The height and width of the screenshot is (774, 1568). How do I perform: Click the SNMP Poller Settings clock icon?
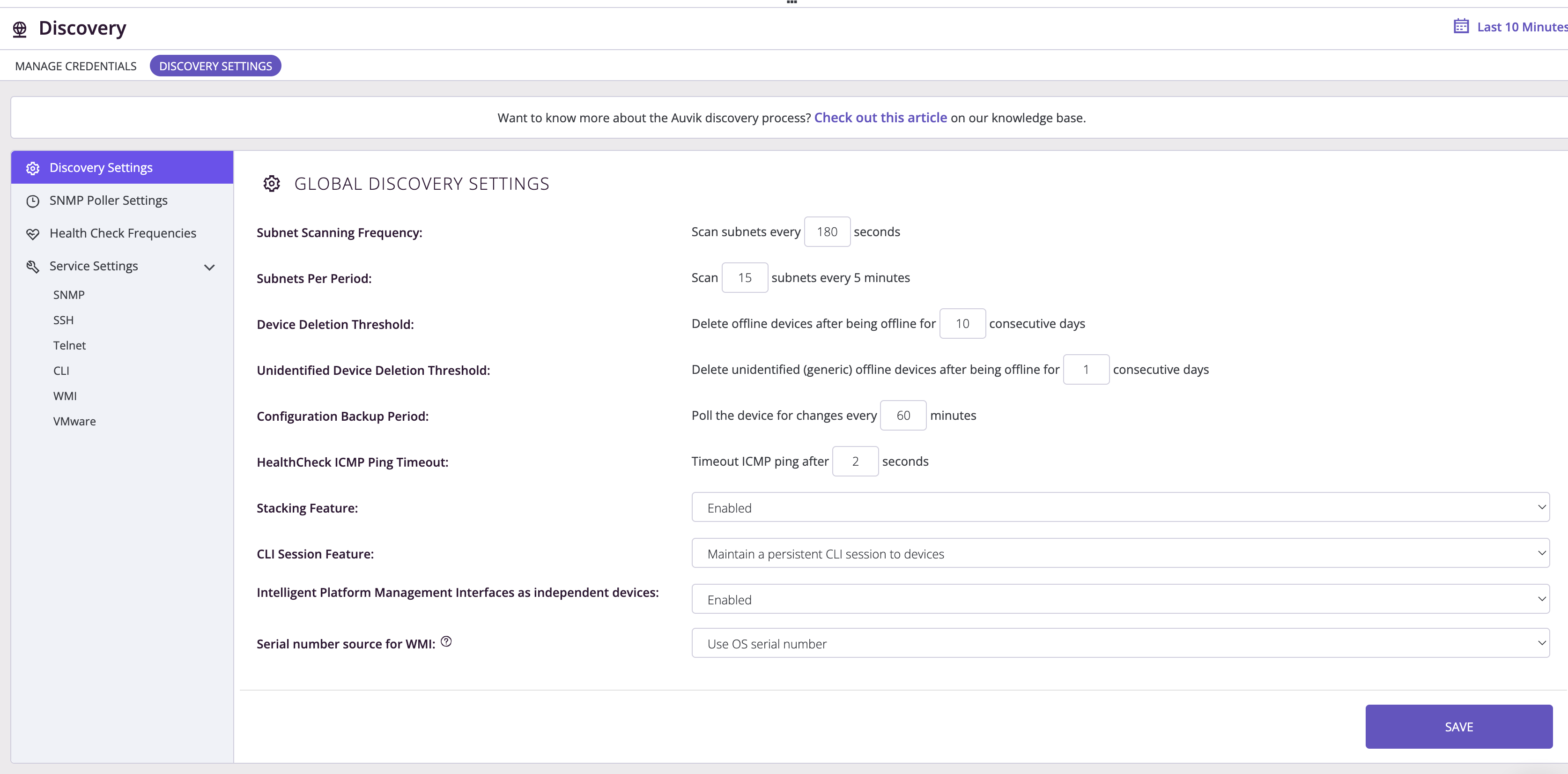click(33, 201)
